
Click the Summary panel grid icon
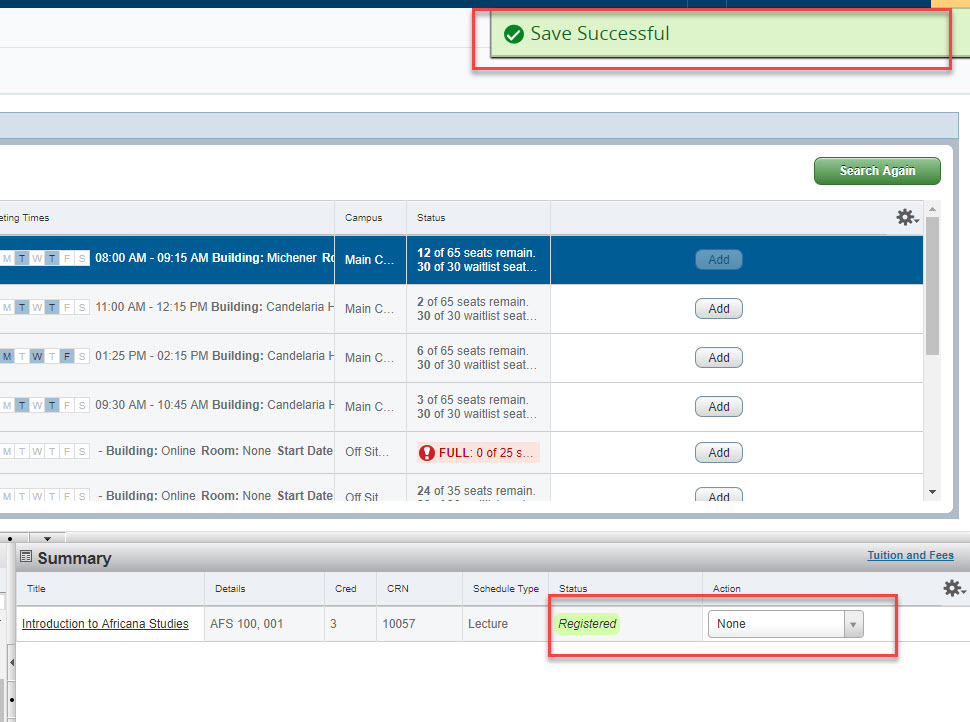point(26,557)
